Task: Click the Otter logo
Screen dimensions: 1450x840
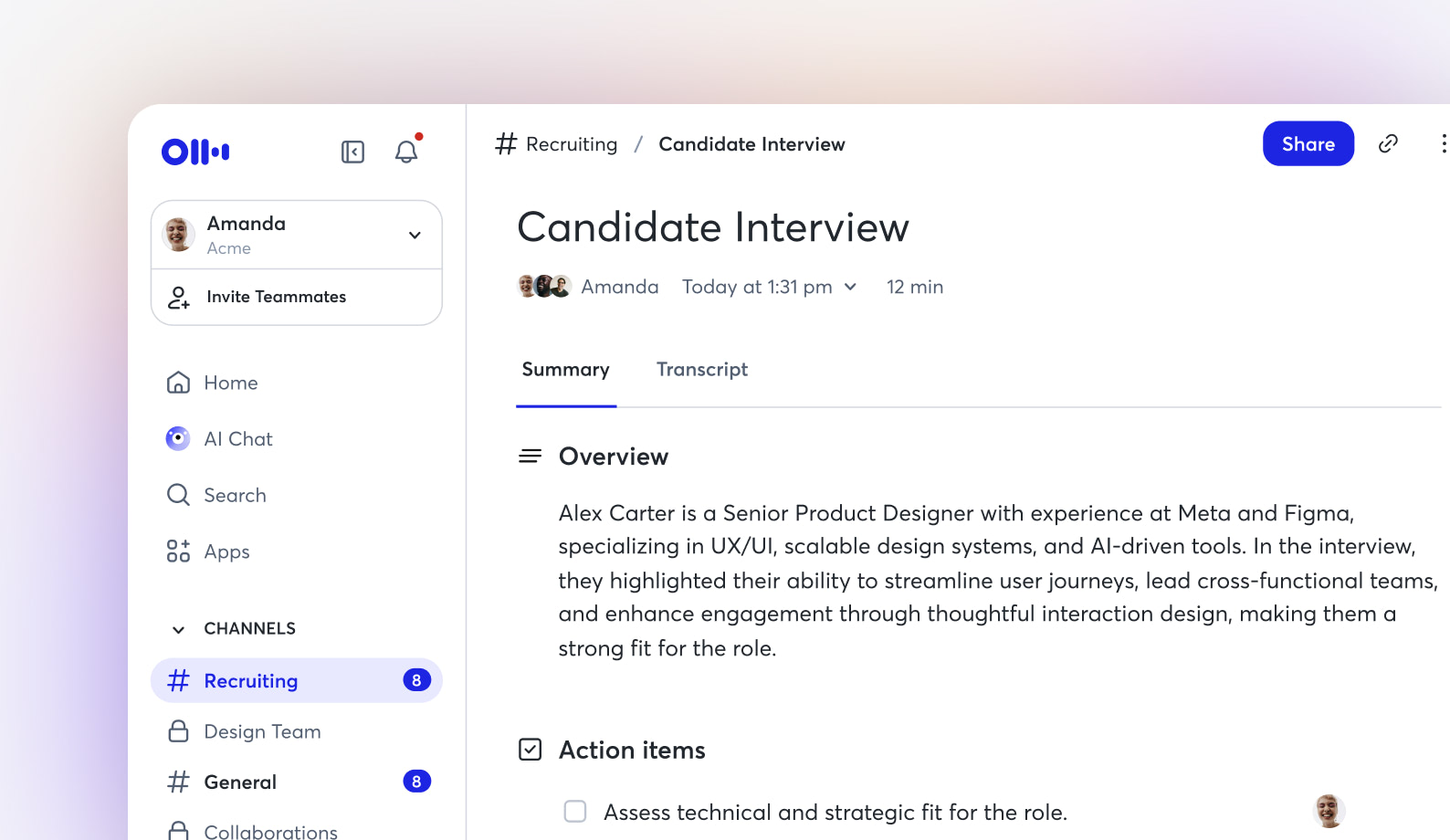Action: [x=195, y=152]
